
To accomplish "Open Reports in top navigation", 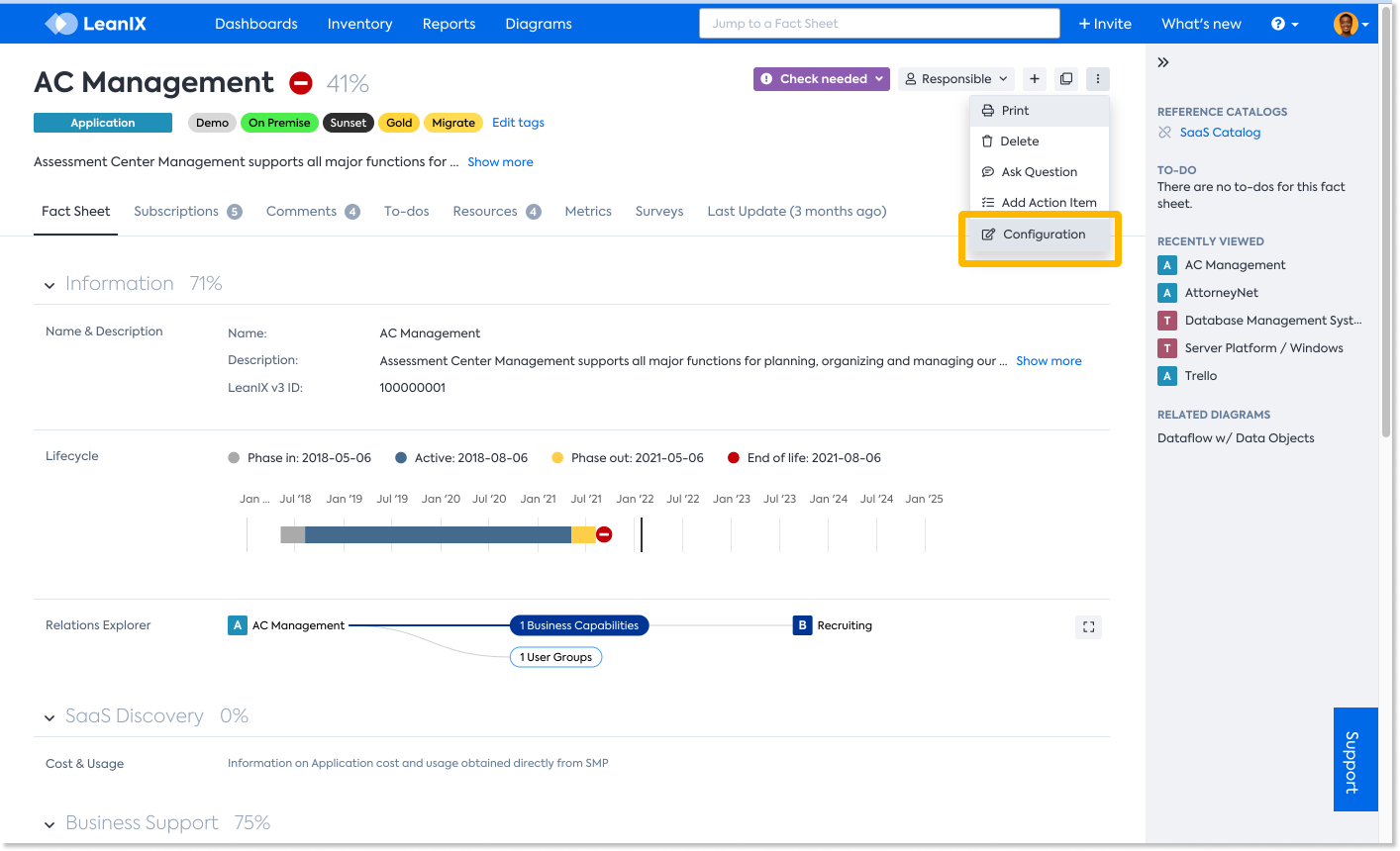I will tap(450, 24).
